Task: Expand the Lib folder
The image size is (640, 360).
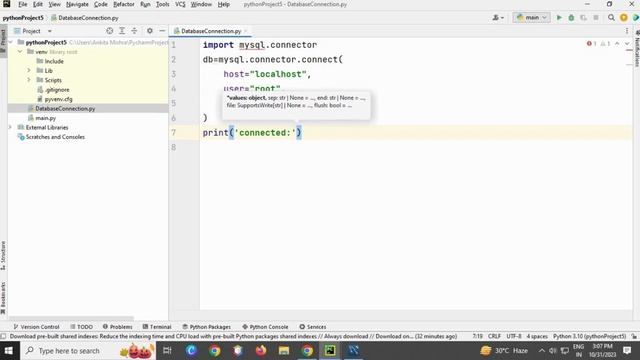Action: pyautogui.click(x=29, y=71)
